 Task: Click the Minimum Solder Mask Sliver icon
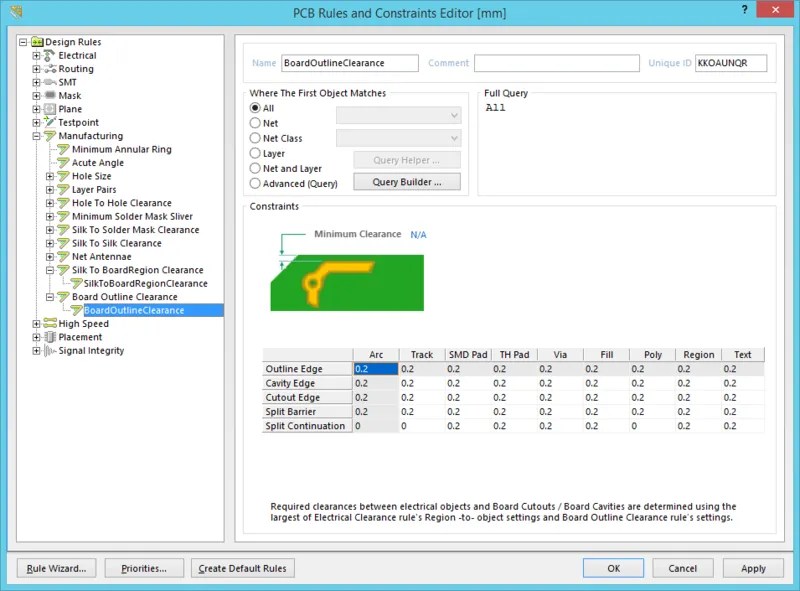(x=63, y=216)
